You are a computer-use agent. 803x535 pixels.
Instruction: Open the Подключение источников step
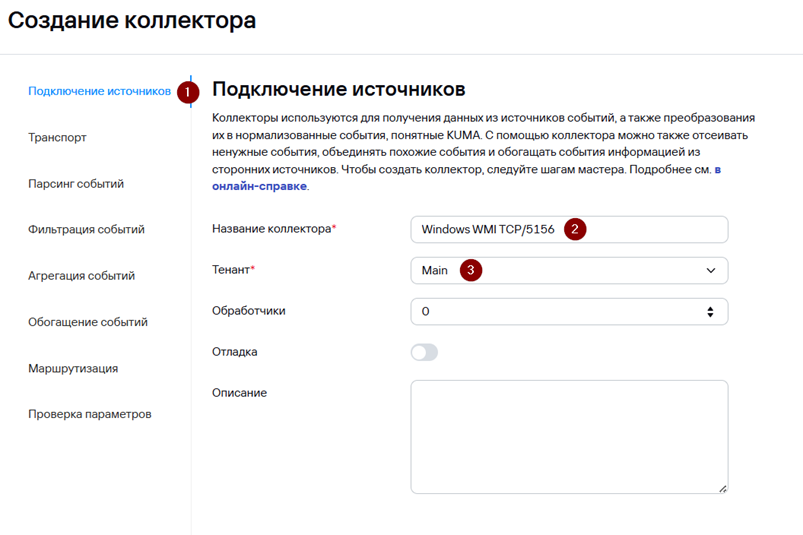click(99, 91)
